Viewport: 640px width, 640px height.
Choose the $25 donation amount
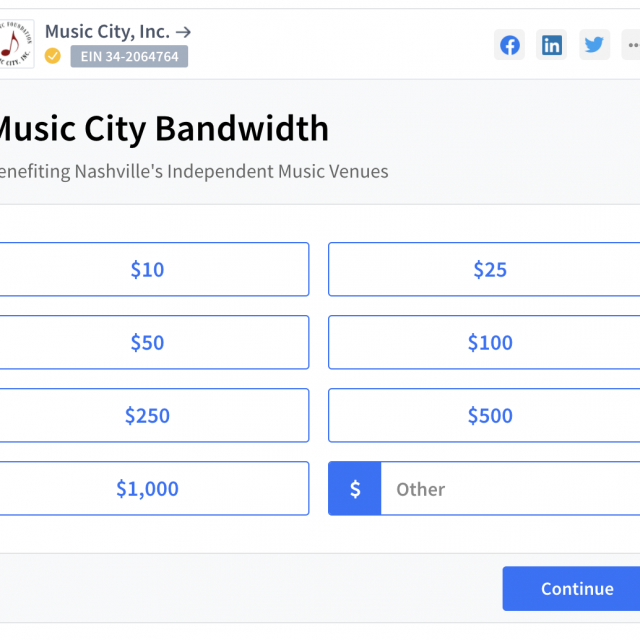click(x=489, y=270)
